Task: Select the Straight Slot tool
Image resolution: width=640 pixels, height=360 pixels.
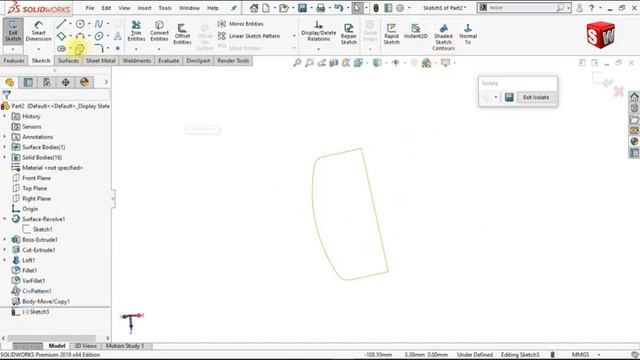Action: click(61, 49)
